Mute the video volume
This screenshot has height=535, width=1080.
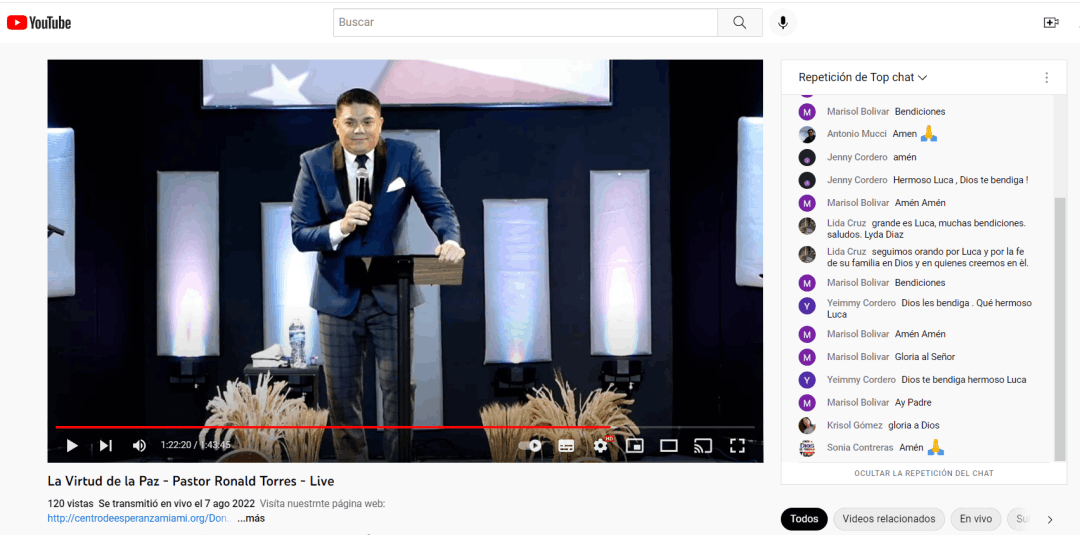tap(139, 445)
